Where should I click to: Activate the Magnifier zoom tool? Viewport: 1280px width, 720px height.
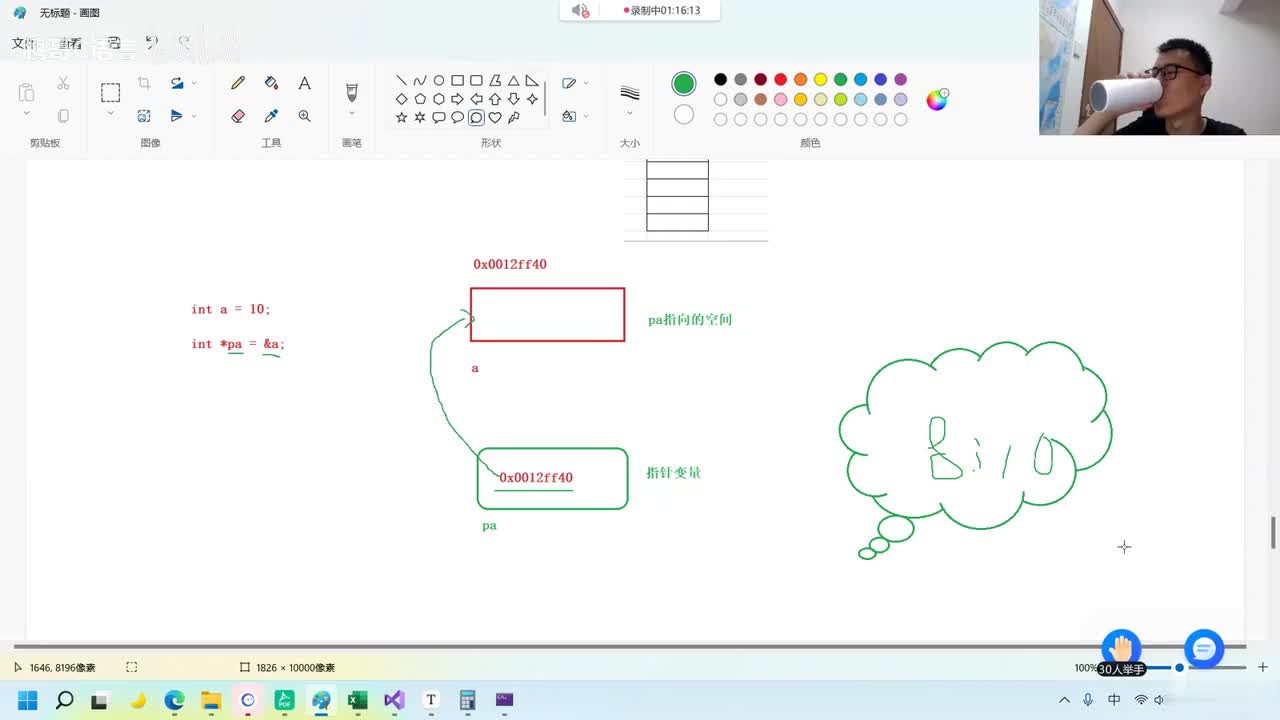tap(304, 116)
